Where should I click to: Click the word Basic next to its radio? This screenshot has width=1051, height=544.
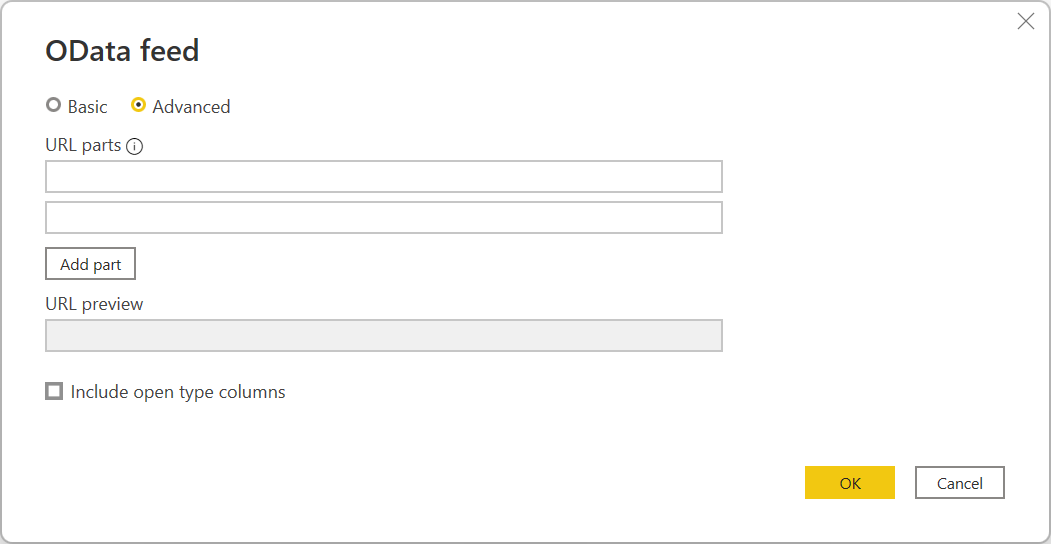[x=88, y=107]
